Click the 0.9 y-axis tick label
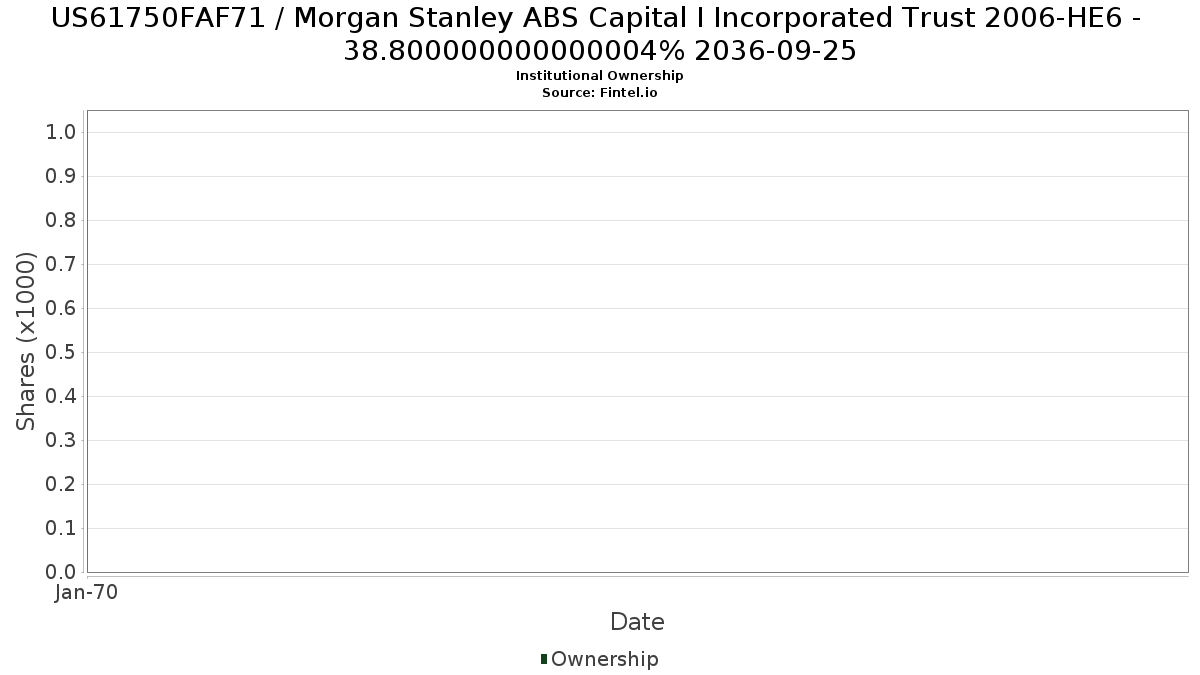The height and width of the screenshot is (675, 1200). pyautogui.click(x=61, y=176)
